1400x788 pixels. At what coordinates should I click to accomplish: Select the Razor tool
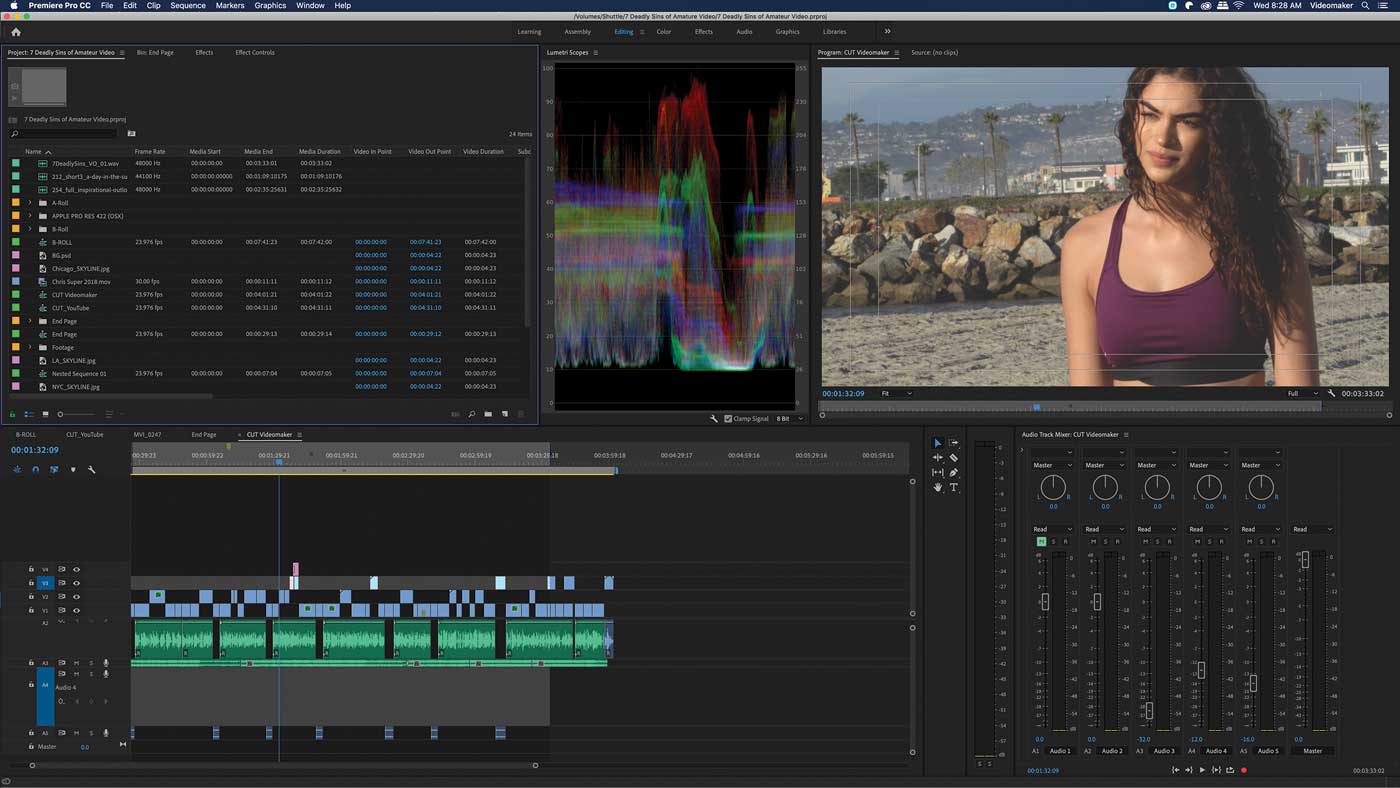(953, 458)
